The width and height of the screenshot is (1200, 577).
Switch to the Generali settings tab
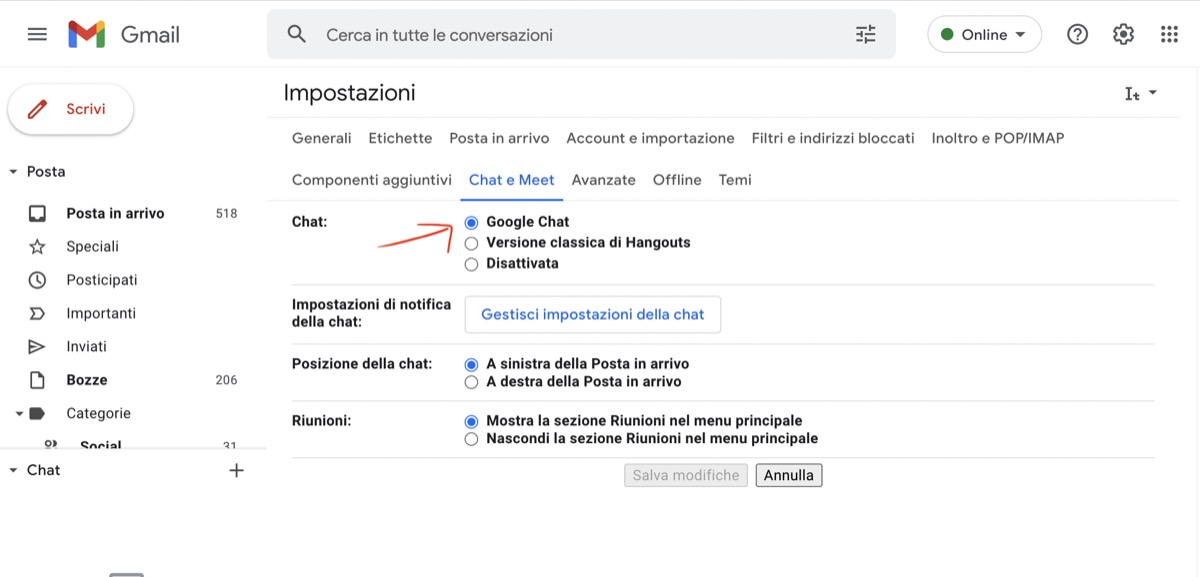click(x=321, y=138)
